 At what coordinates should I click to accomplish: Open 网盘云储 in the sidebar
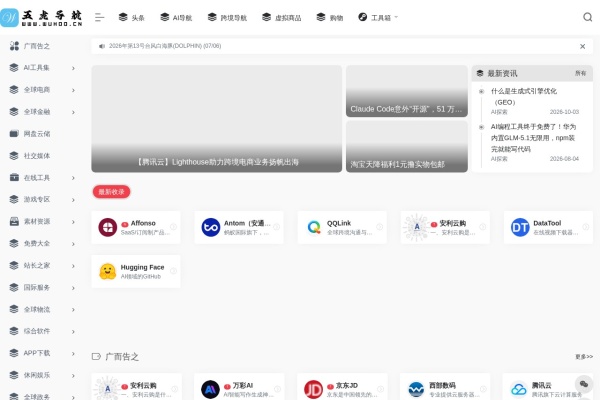pyautogui.click(x=38, y=134)
